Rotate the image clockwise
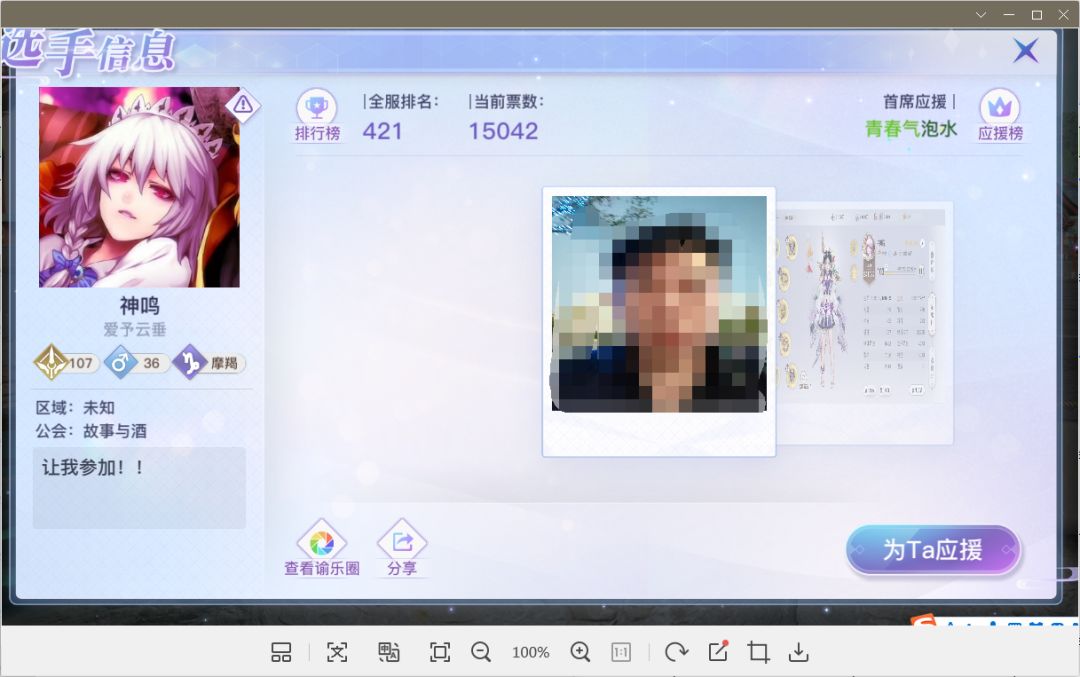1080x677 pixels. click(x=676, y=652)
